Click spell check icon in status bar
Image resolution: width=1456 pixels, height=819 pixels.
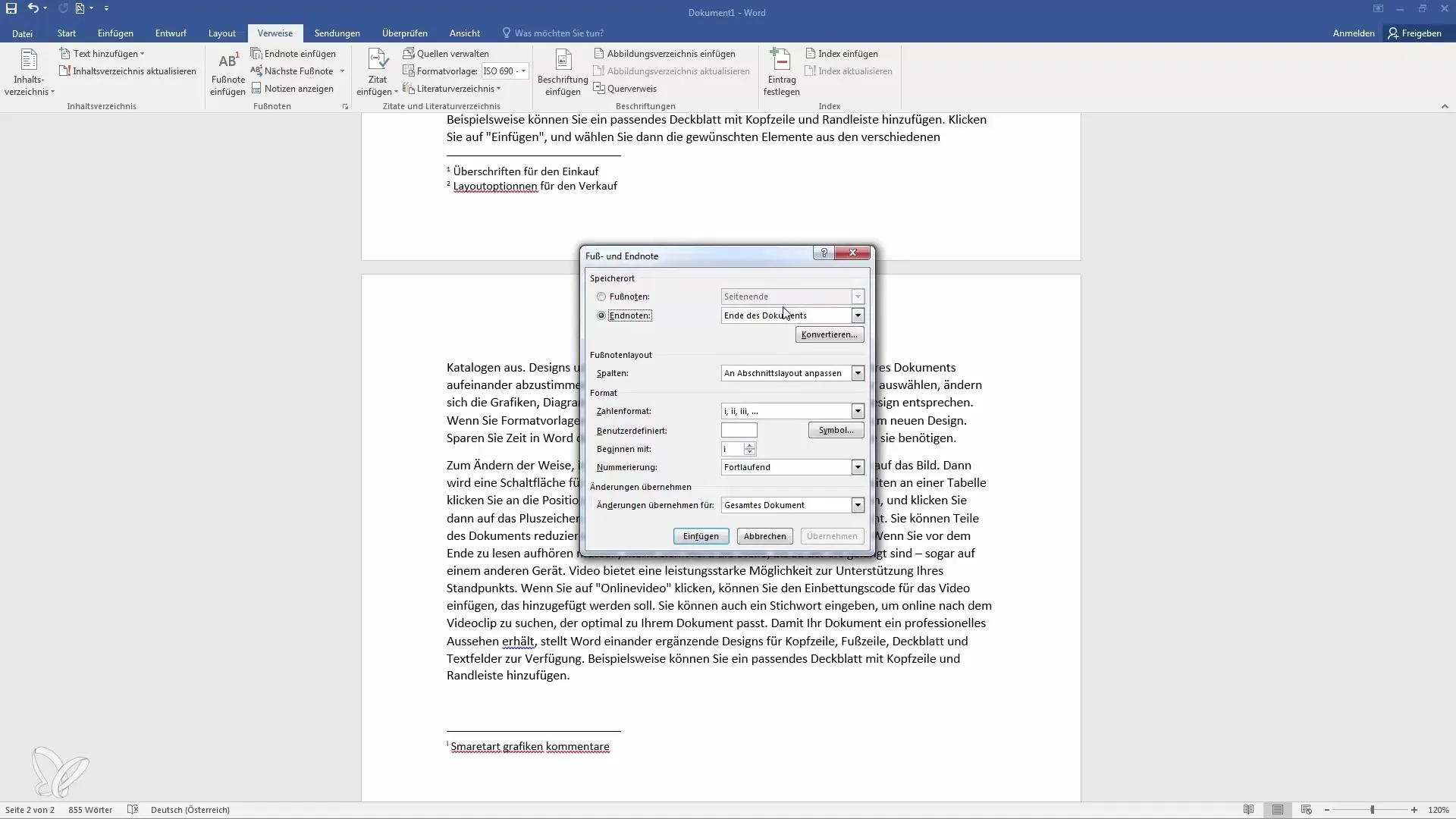point(133,810)
